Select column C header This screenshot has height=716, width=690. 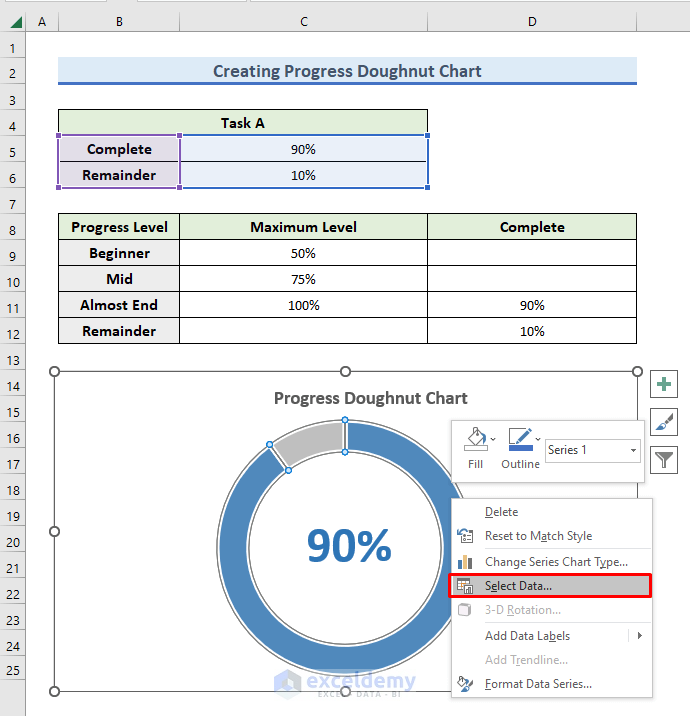pyautogui.click(x=304, y=22)
